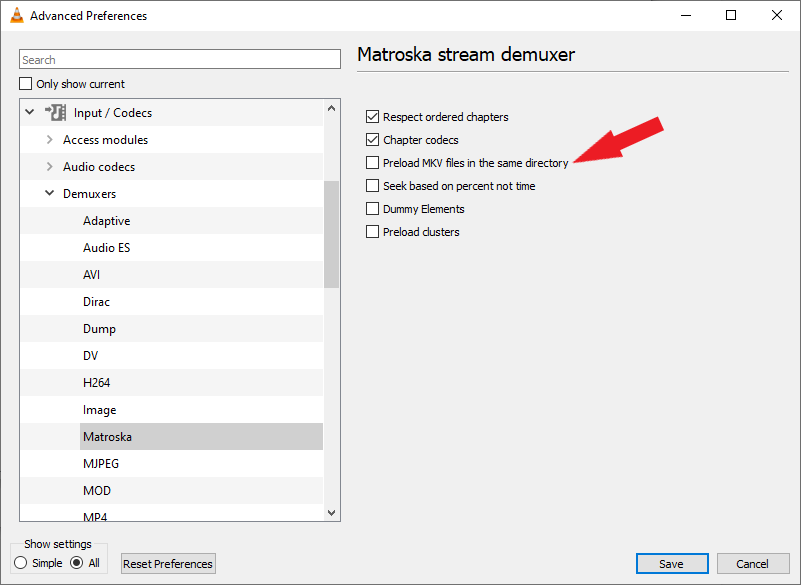Image resolution: width=801 pixels, height=585 pixels.
Task: Click the tree scrollbar down arrow
Action: click(332, 512)
